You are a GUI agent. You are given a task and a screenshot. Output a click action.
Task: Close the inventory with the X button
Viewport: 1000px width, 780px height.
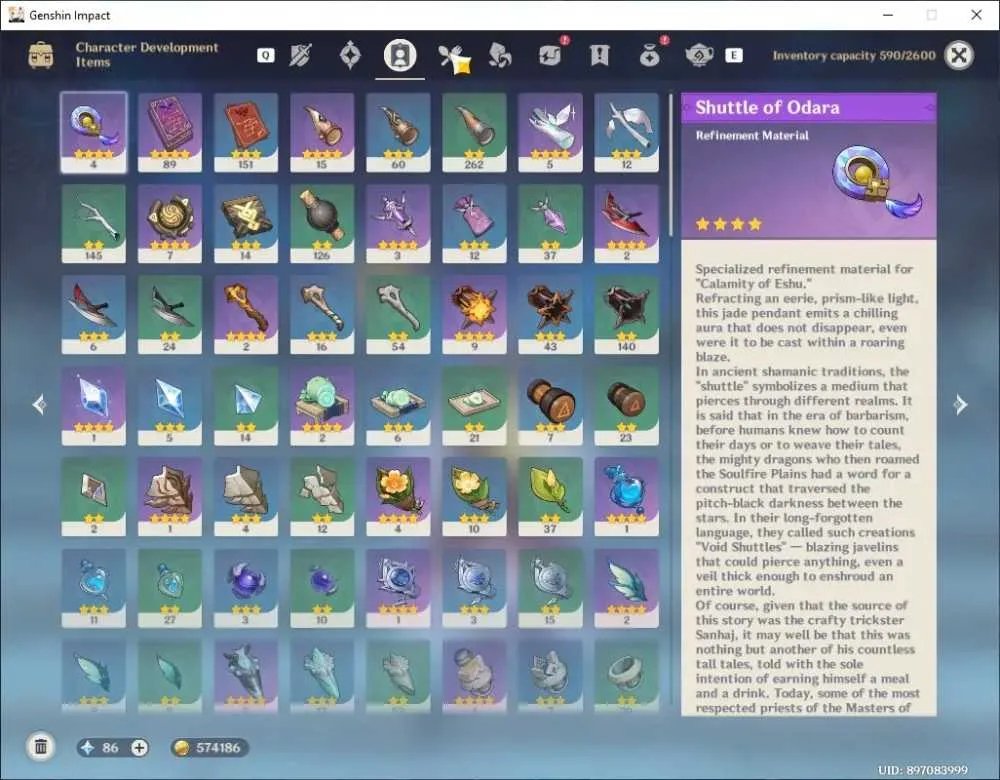coord(959,55)
